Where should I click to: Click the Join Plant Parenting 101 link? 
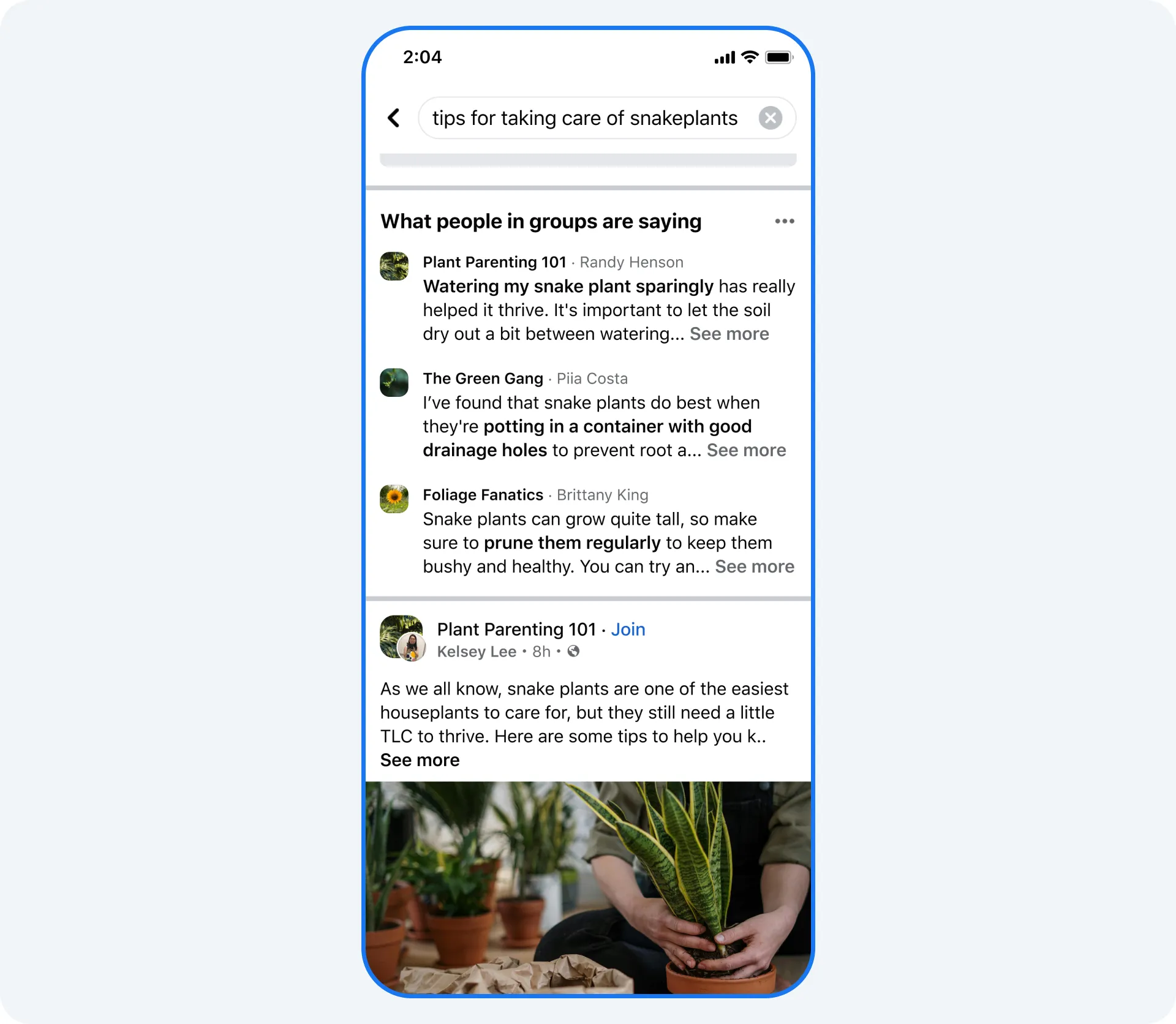[x=628, y=629]
